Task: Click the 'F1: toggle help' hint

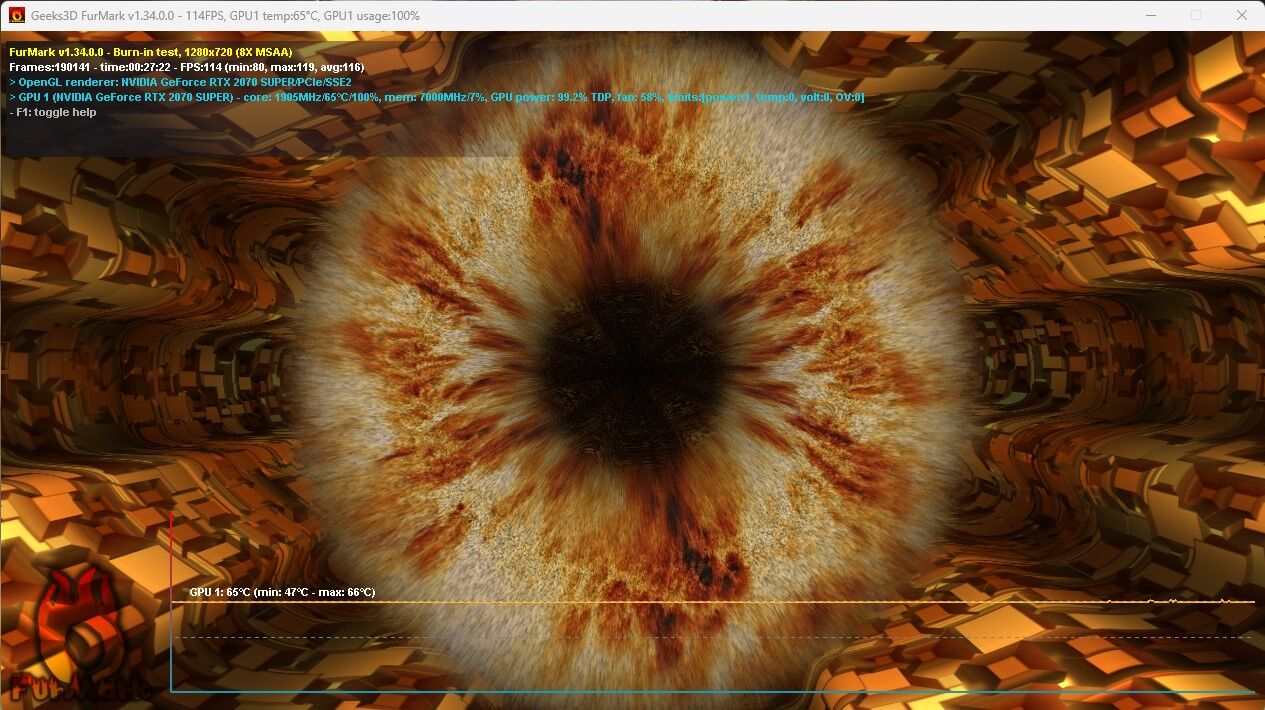Action: 53,112
